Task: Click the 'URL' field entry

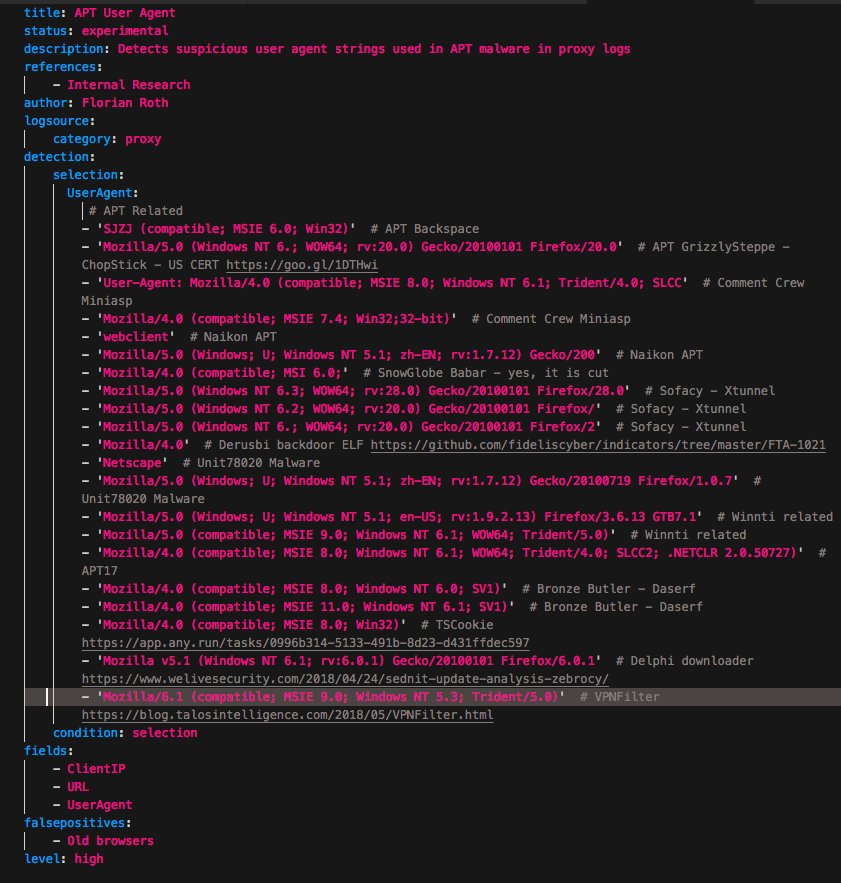Action: click(78, 787)
